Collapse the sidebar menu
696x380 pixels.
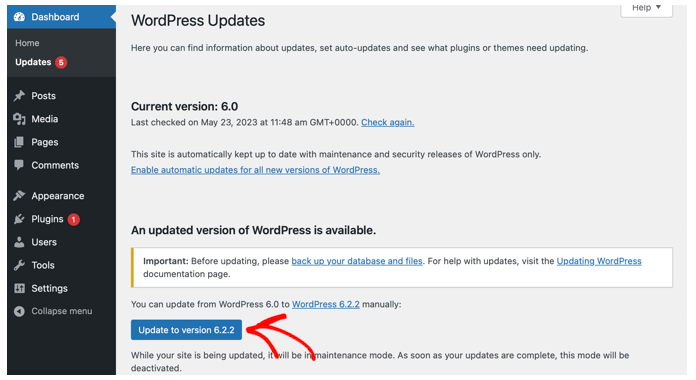[53, 311]
